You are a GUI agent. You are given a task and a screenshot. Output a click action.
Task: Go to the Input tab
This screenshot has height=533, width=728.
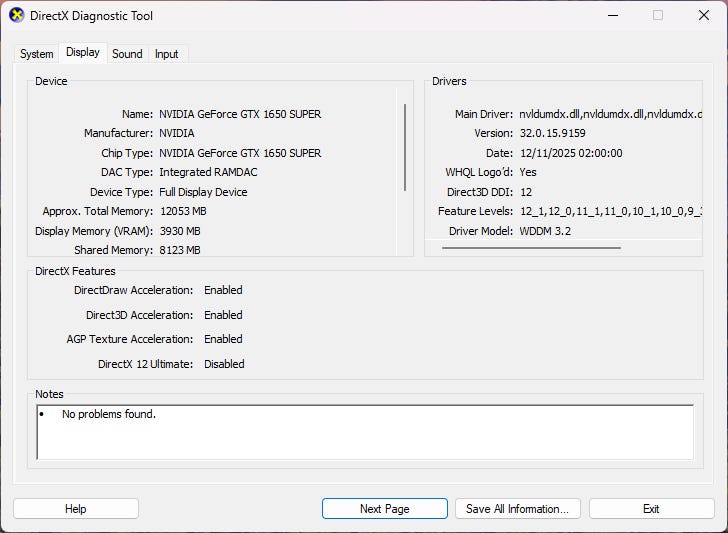167,54
